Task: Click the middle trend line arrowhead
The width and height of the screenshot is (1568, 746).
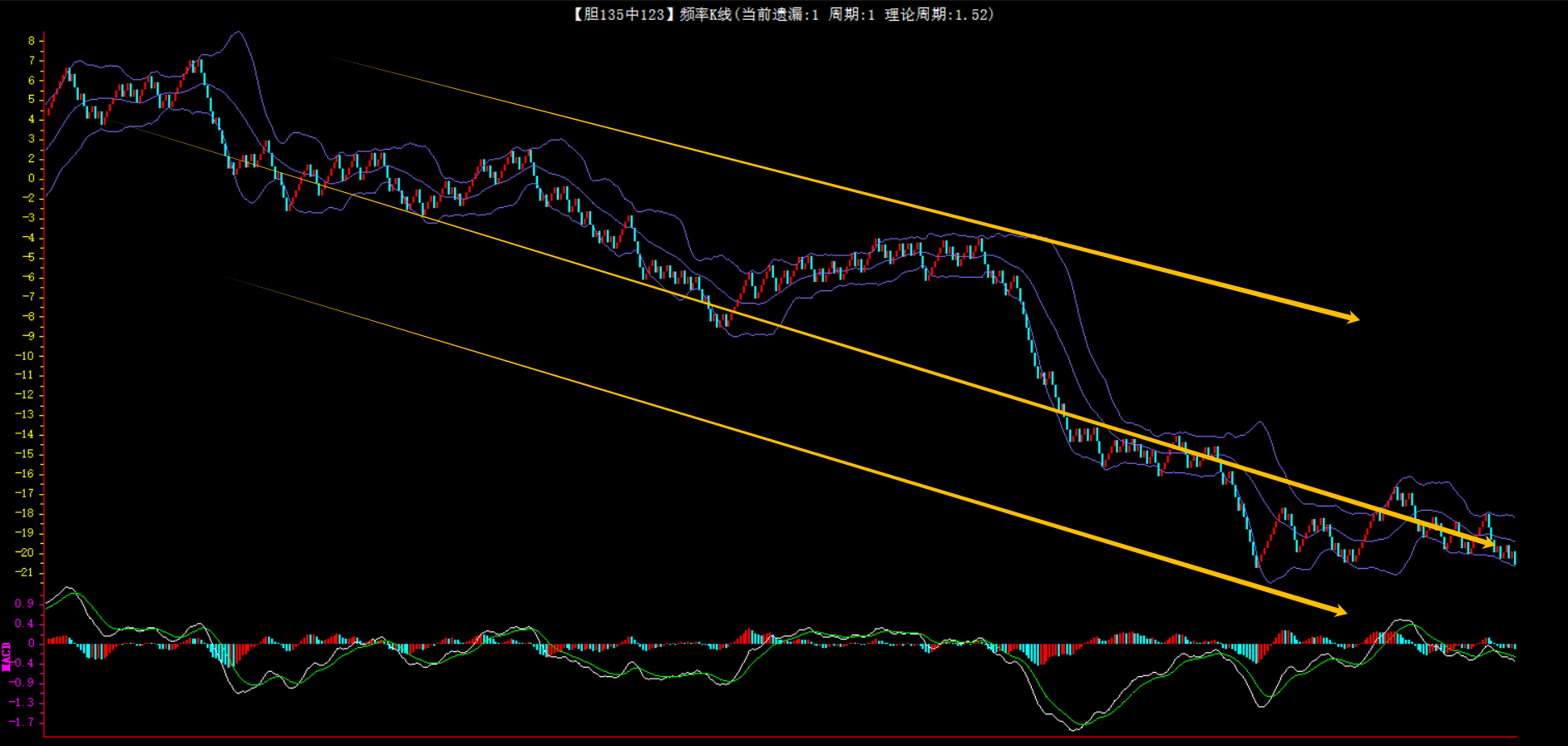Action: tap(1488, 545)
